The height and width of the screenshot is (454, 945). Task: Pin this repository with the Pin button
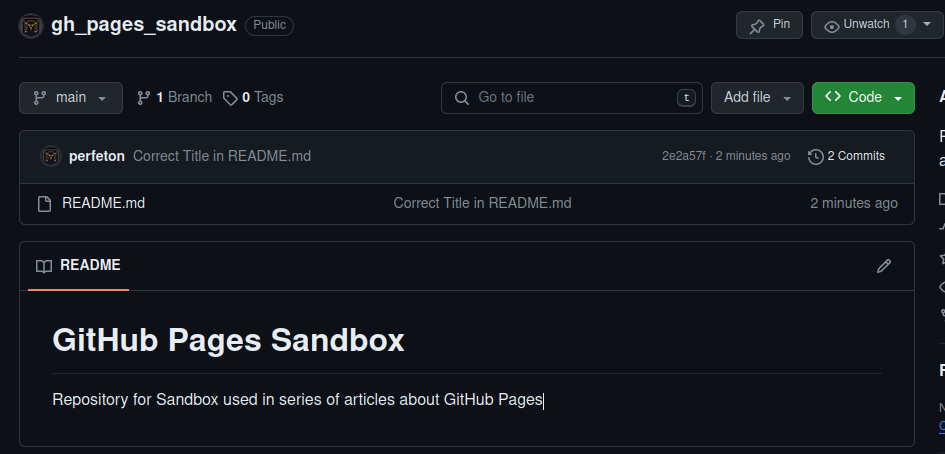click(x=769, y=25)
